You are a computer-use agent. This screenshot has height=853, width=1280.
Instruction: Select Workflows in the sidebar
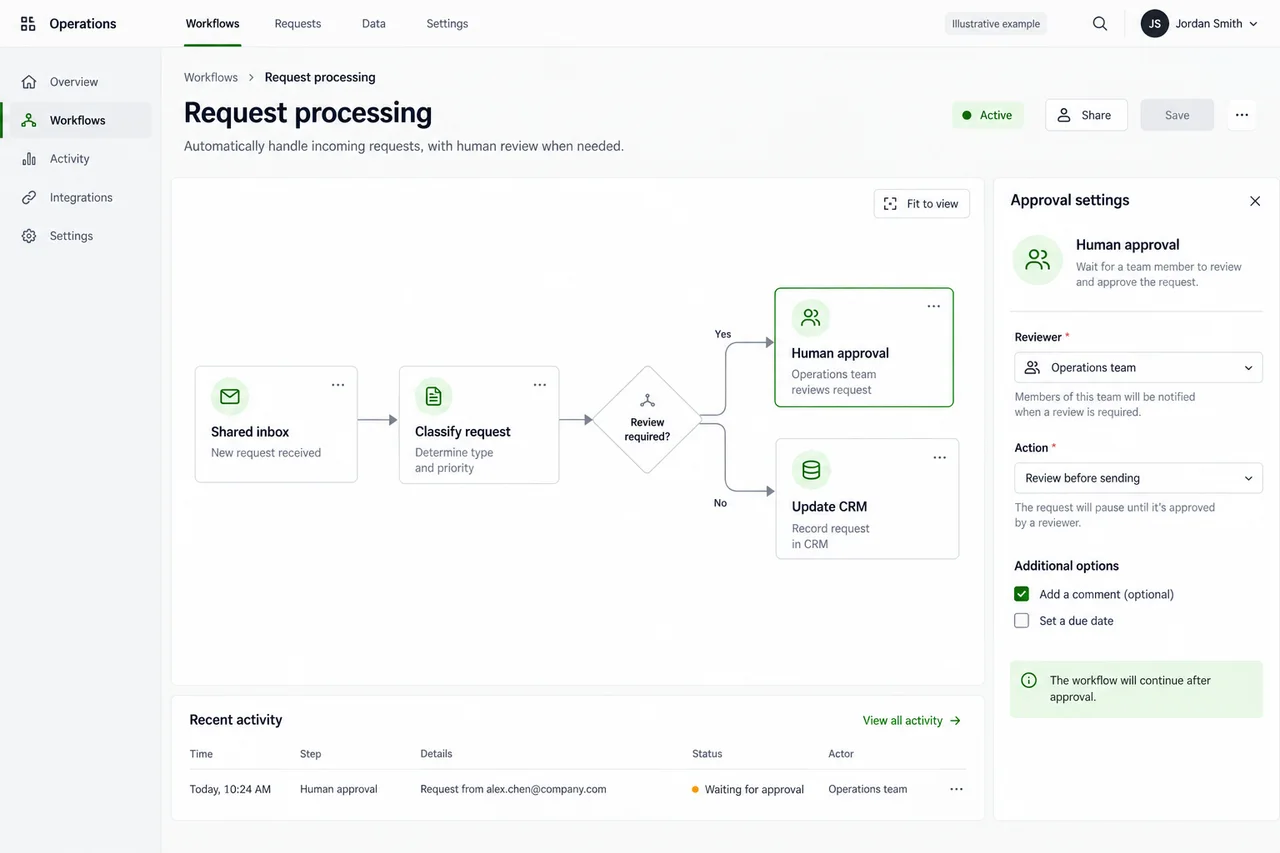77,120
